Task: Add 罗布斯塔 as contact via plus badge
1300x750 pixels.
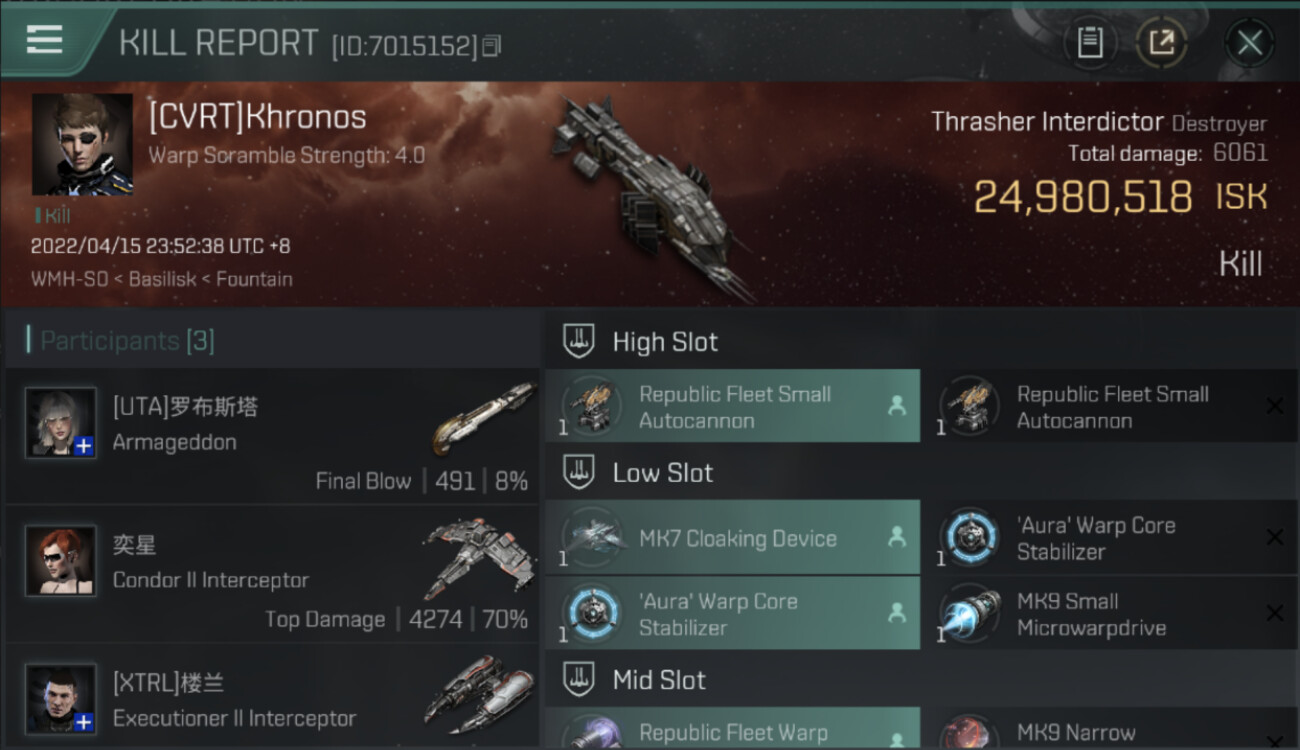Action: click(x=84, y=447)
